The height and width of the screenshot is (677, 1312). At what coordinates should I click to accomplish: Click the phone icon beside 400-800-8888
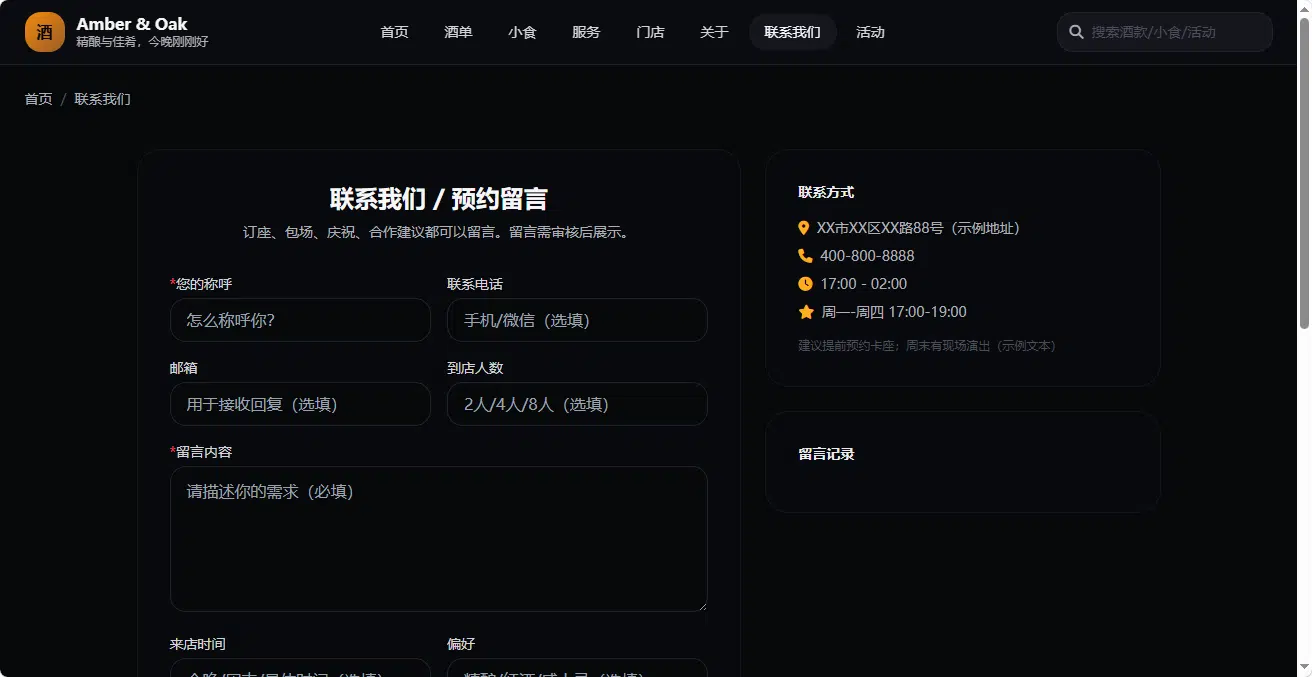point(805,256)
